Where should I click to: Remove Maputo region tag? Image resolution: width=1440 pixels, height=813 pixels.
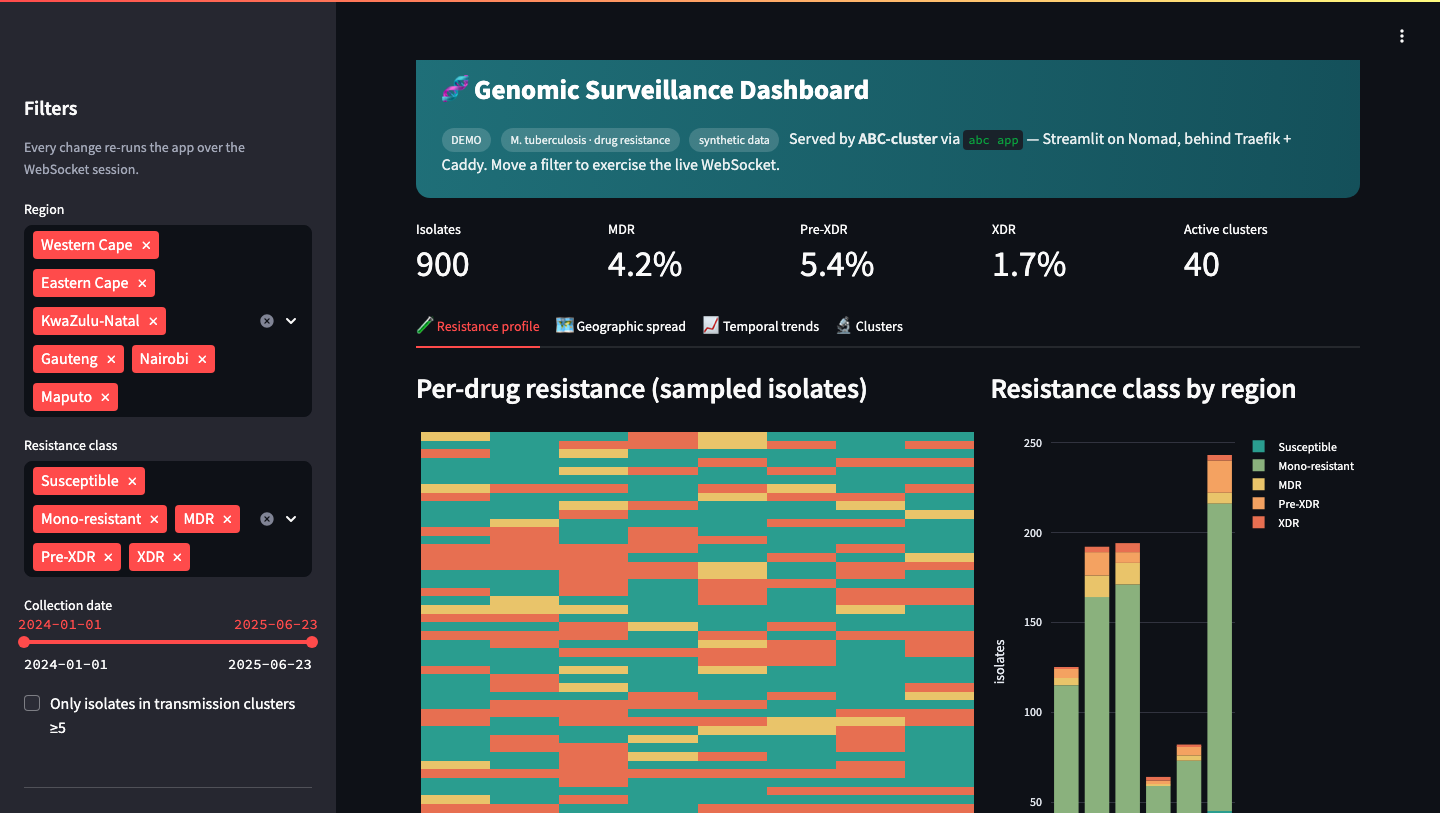click(x=105, y=397)
